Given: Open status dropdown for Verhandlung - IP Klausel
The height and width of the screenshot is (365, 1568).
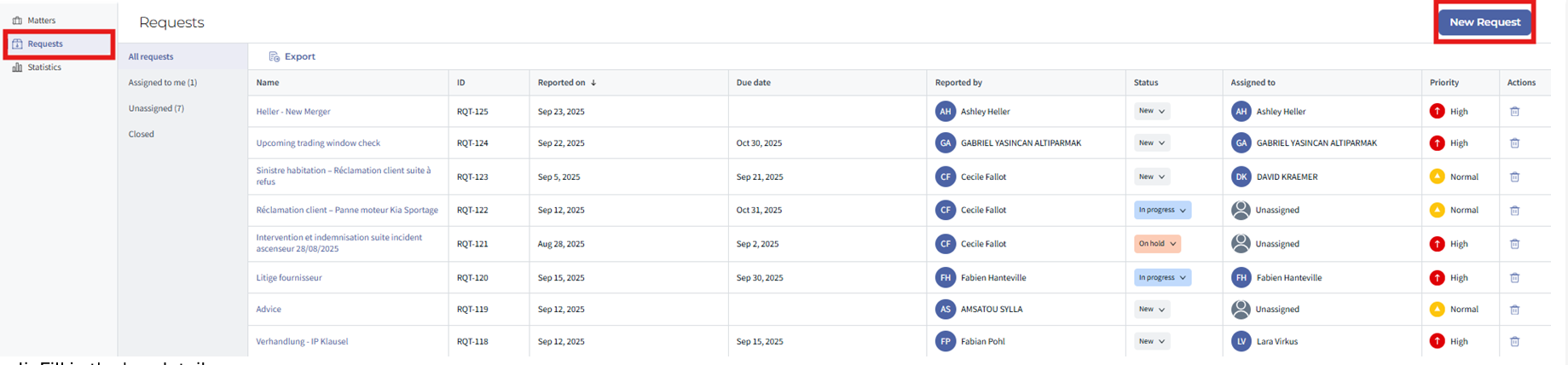Looking at the screenshot, I should (x=1151, y=341).
